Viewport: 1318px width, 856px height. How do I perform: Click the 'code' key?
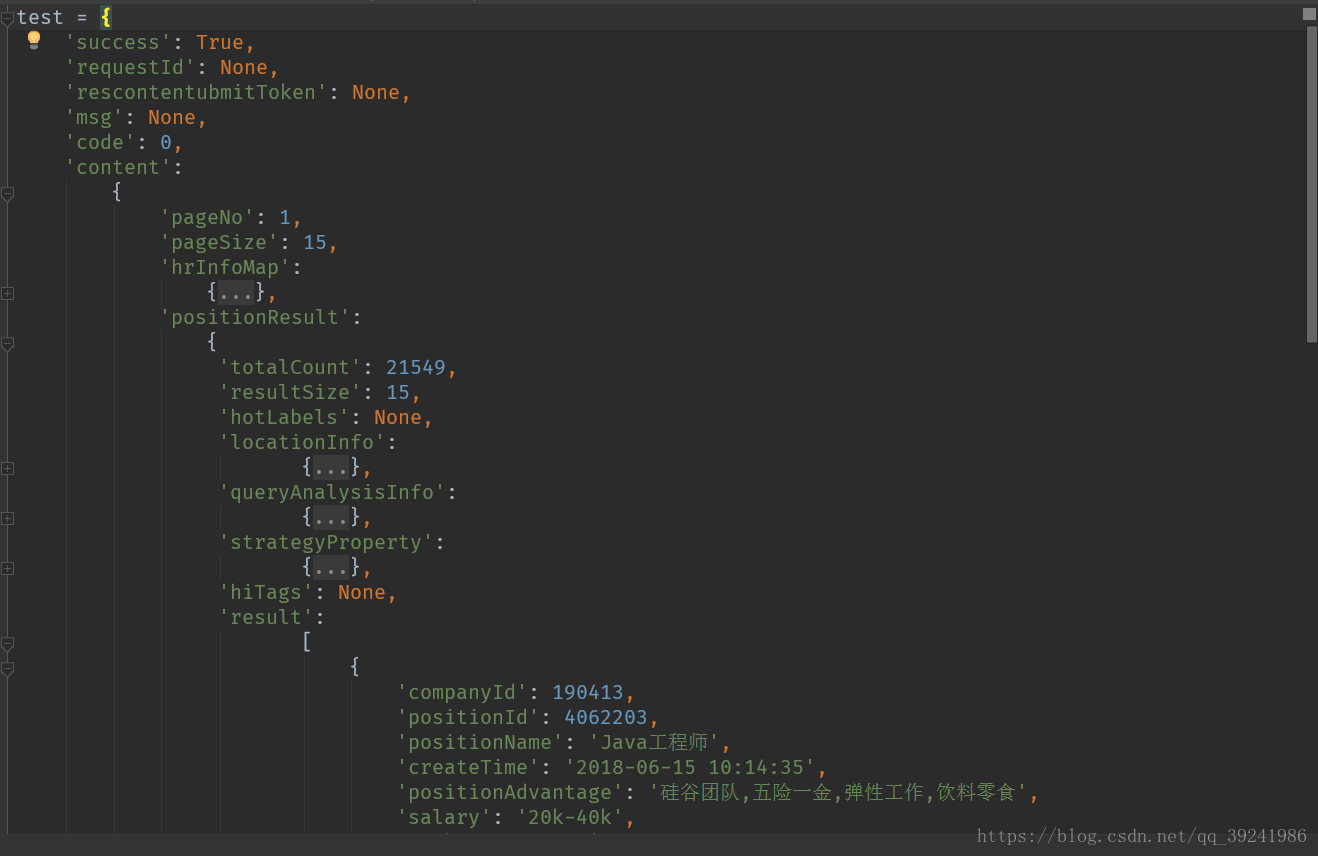click(100, 142)
